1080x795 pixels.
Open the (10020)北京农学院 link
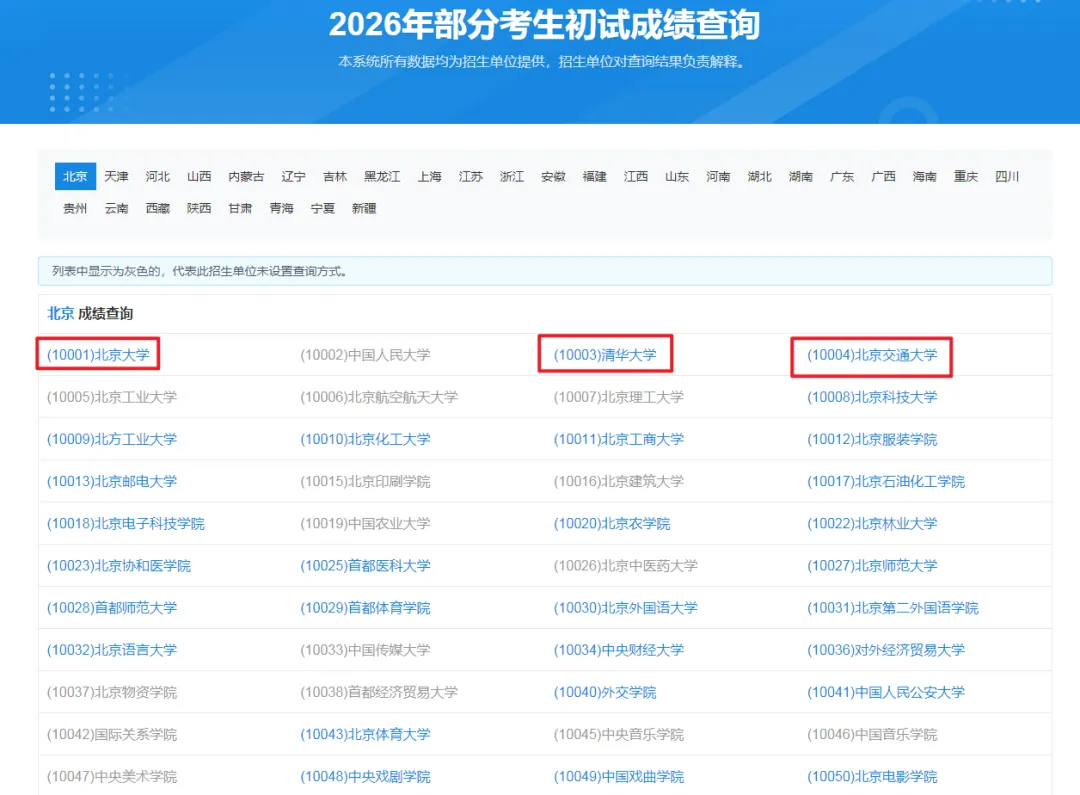(612, 524)
